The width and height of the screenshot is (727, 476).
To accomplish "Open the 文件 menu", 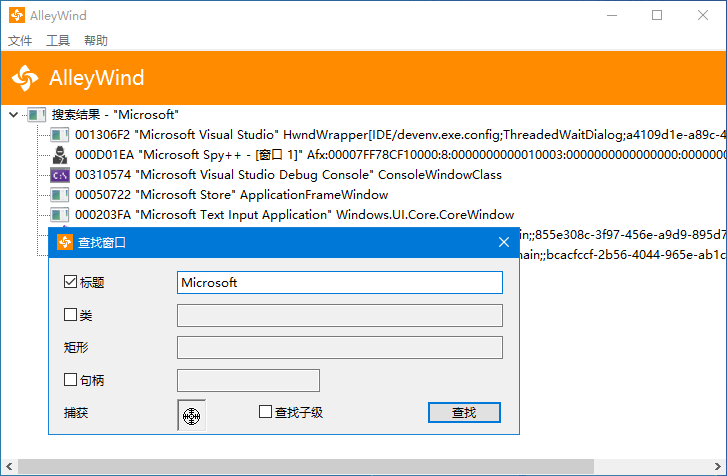I will (20, 41).
